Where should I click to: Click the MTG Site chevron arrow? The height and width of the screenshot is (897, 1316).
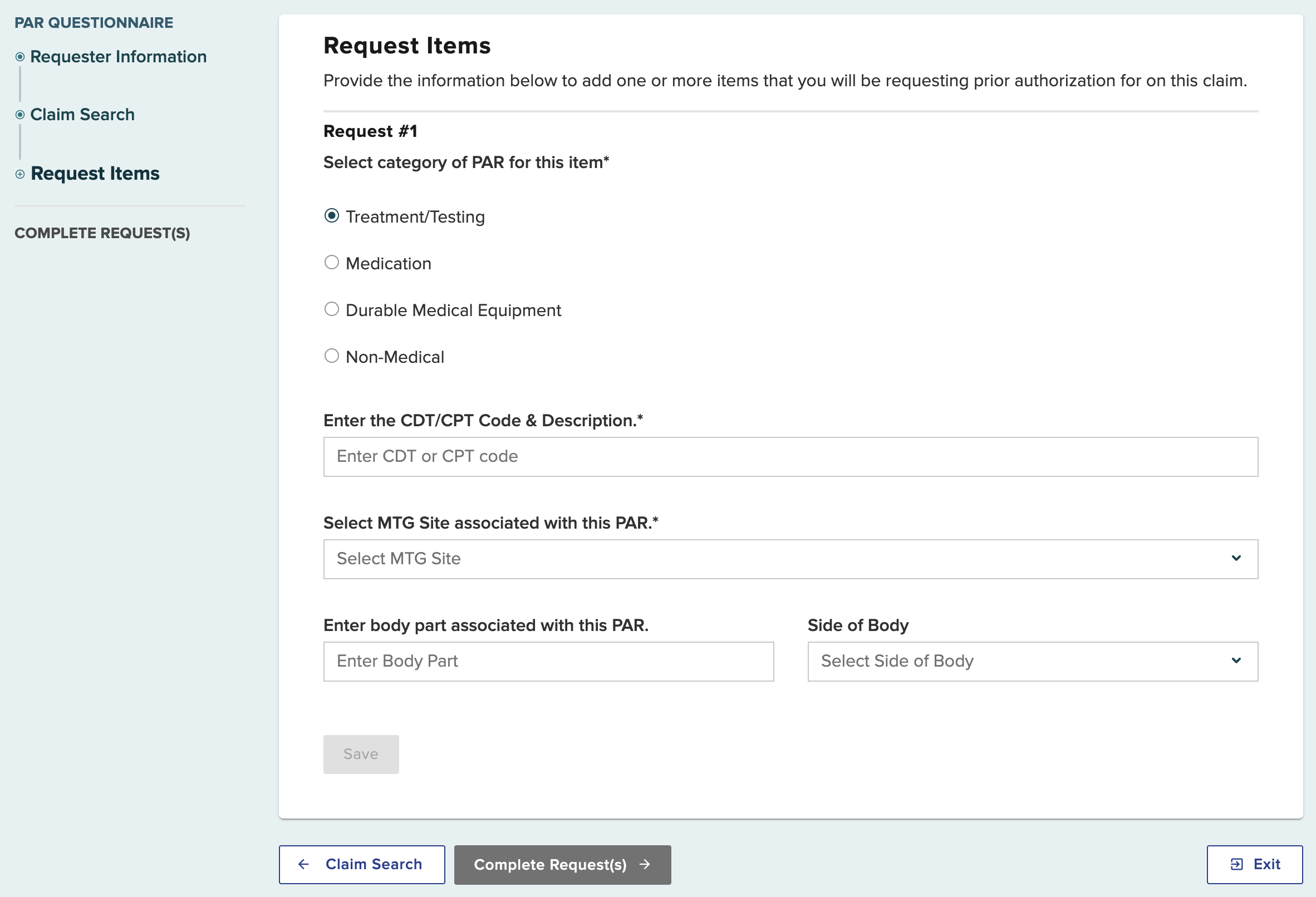click(1236, 559)
